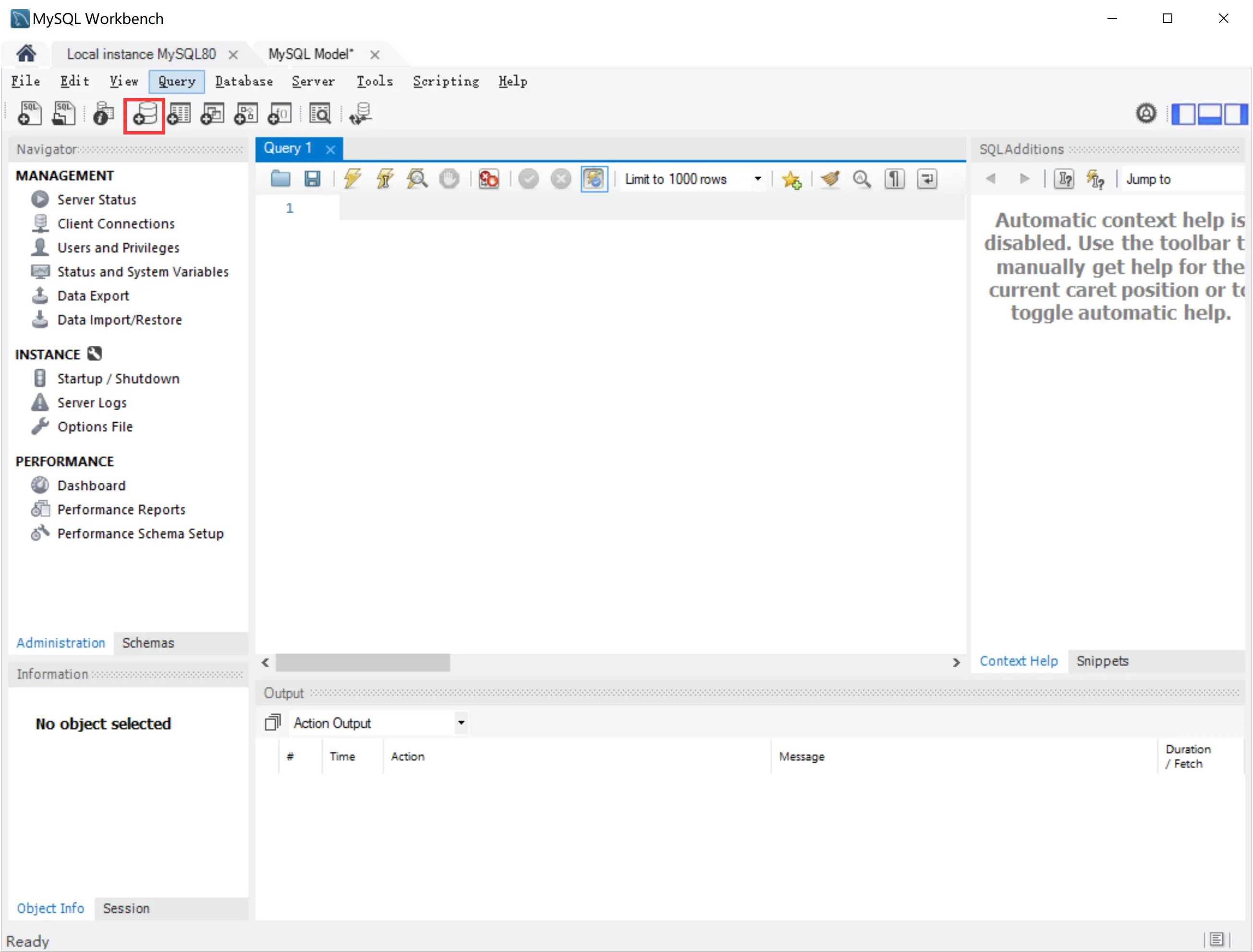The image size is (1253, 952).
Task: Click the create new schema icon
Action: tap(145, 115)
